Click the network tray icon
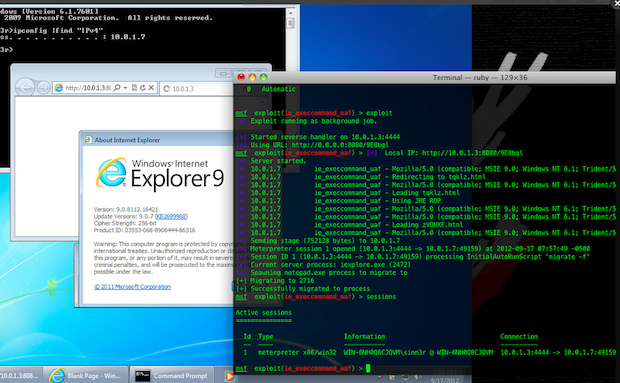Viewport: 620px width, 383px height. coord(405,377)
